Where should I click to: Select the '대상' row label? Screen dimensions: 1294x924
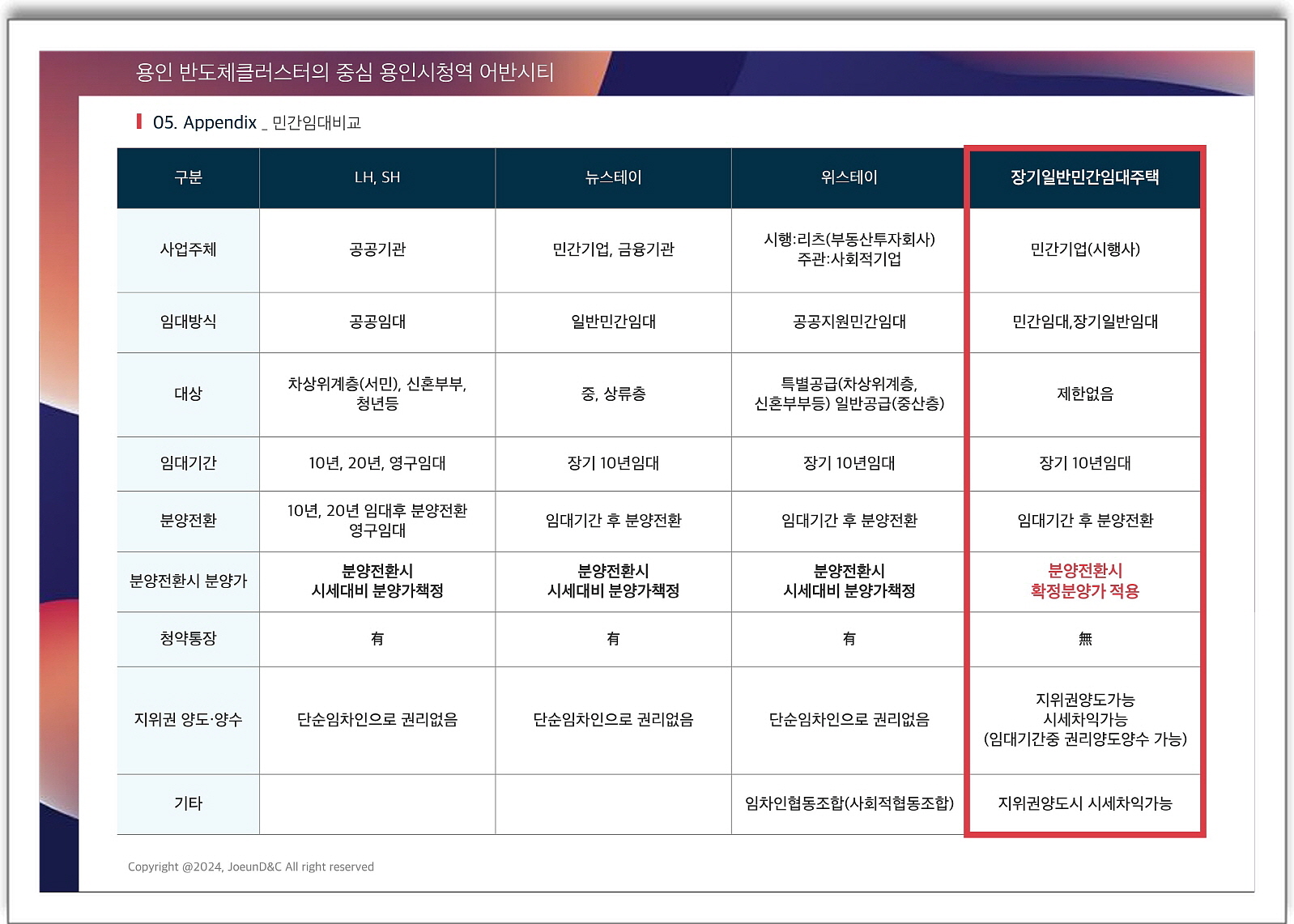pos(188,394)
